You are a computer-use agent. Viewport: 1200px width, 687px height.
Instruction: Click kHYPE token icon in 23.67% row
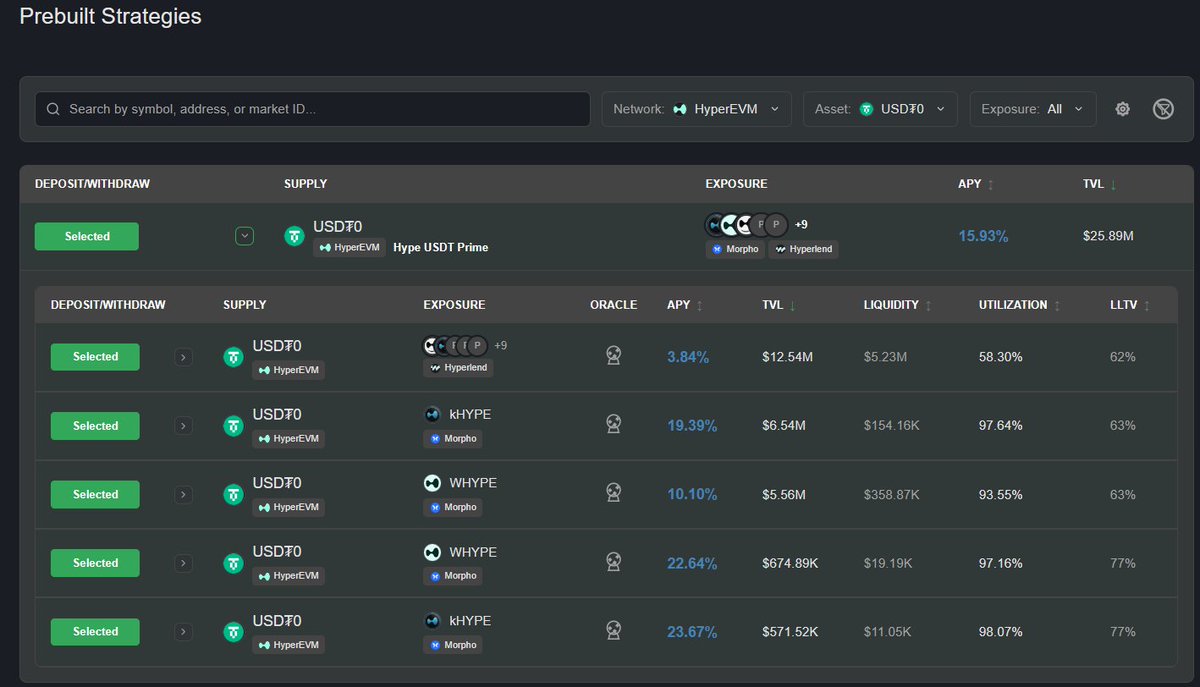[x=432, y=621]
